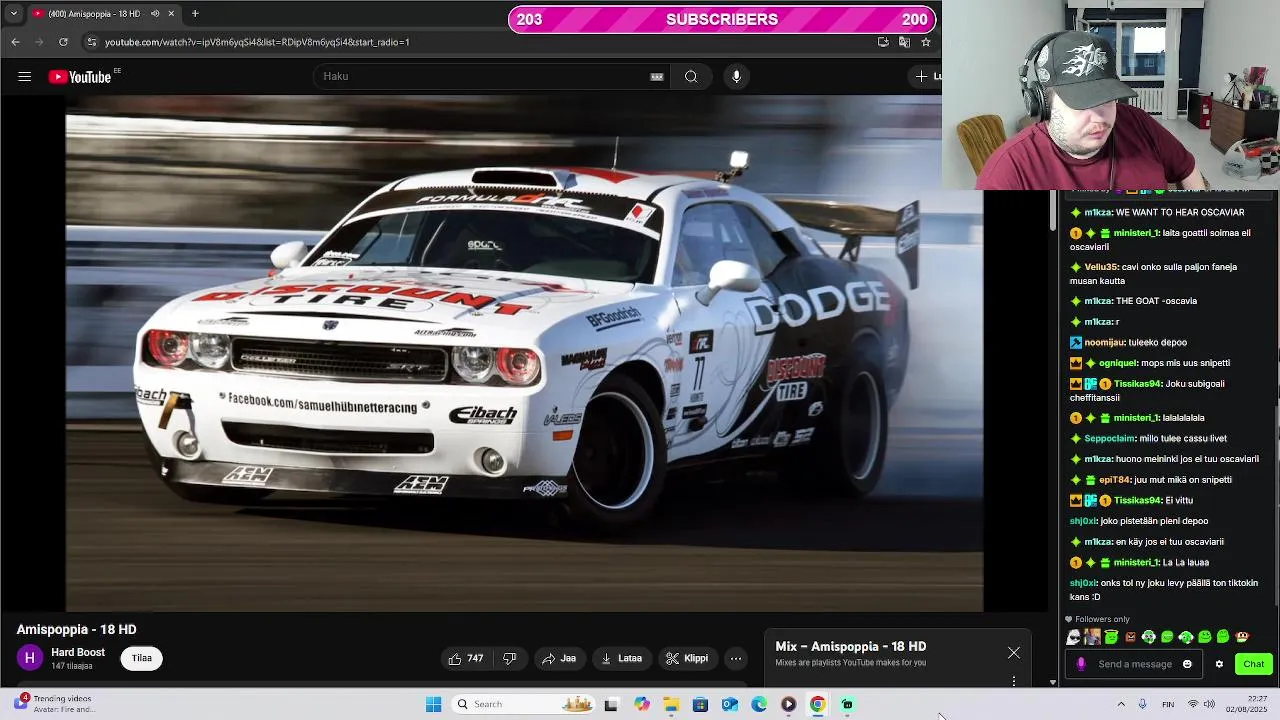Open more actions with the three-dot button
1280x720 pixels.
(736, 658)
